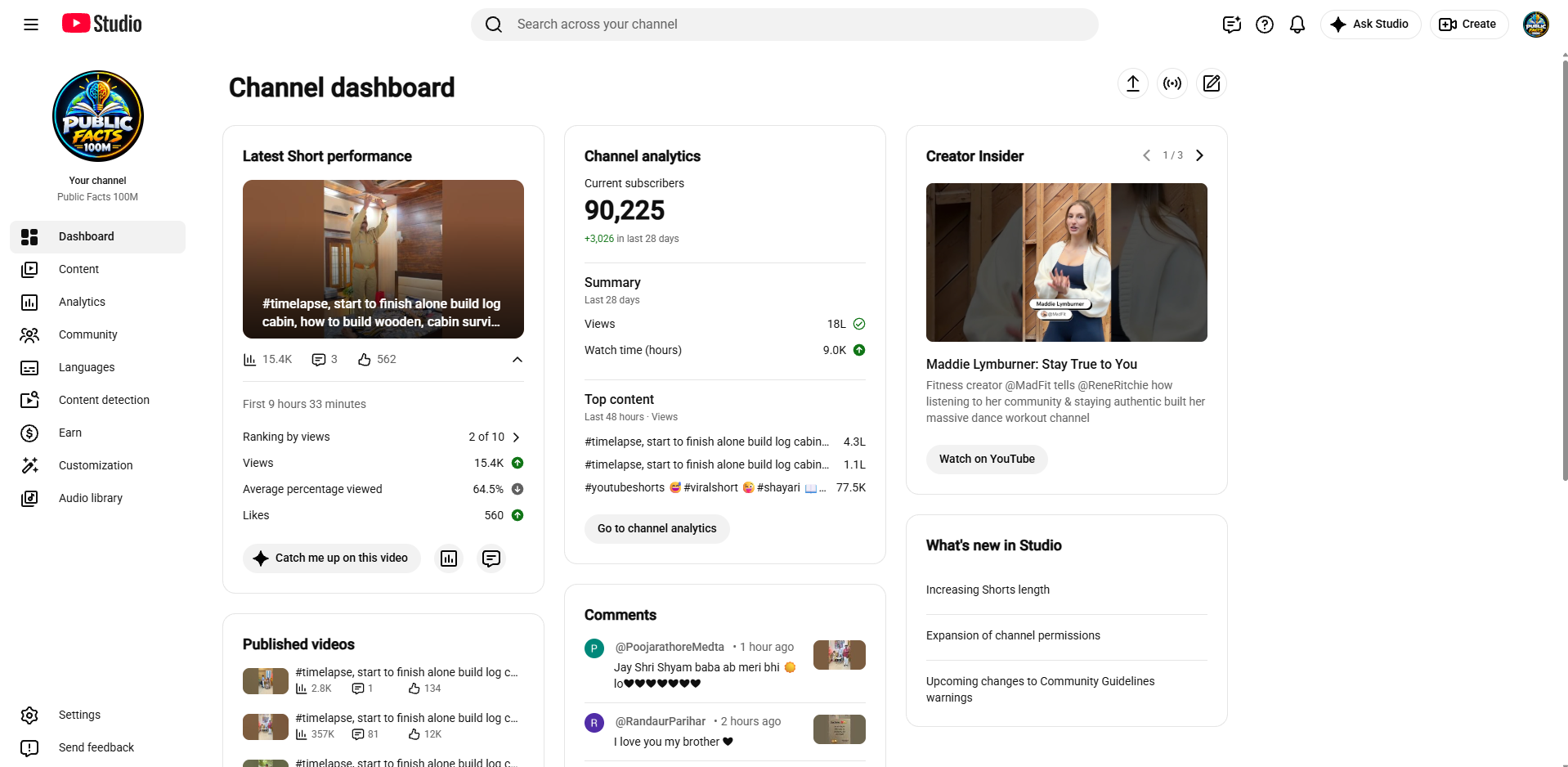Go to next Creator Insider card
This screenshot has height=767, width=1568.
[x=1199, y=155]
